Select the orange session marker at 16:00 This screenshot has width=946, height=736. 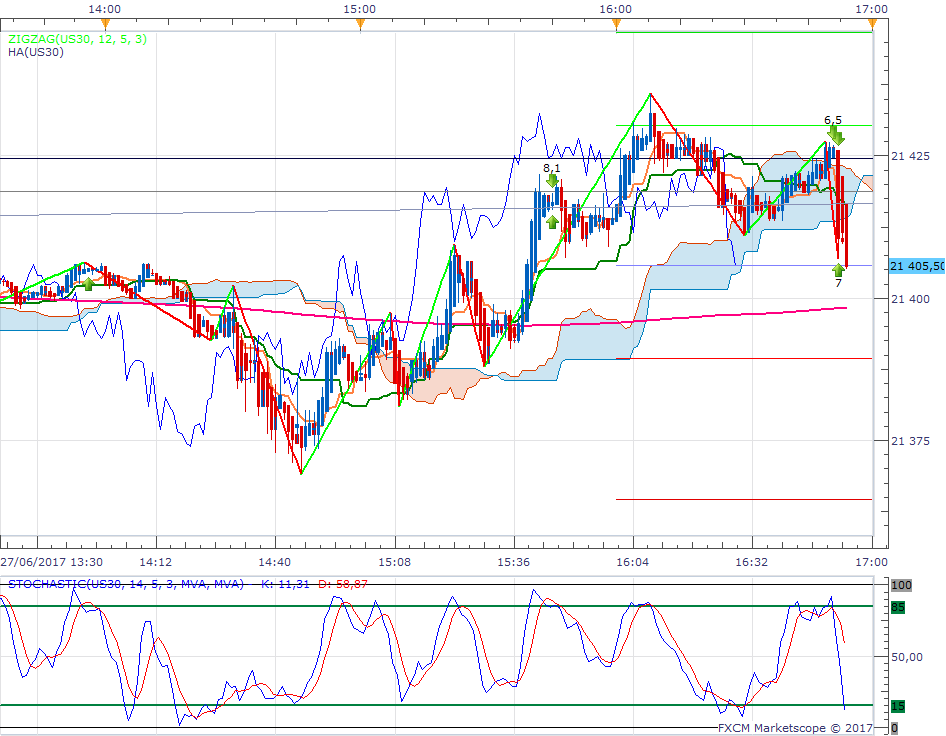click(616, 24)
